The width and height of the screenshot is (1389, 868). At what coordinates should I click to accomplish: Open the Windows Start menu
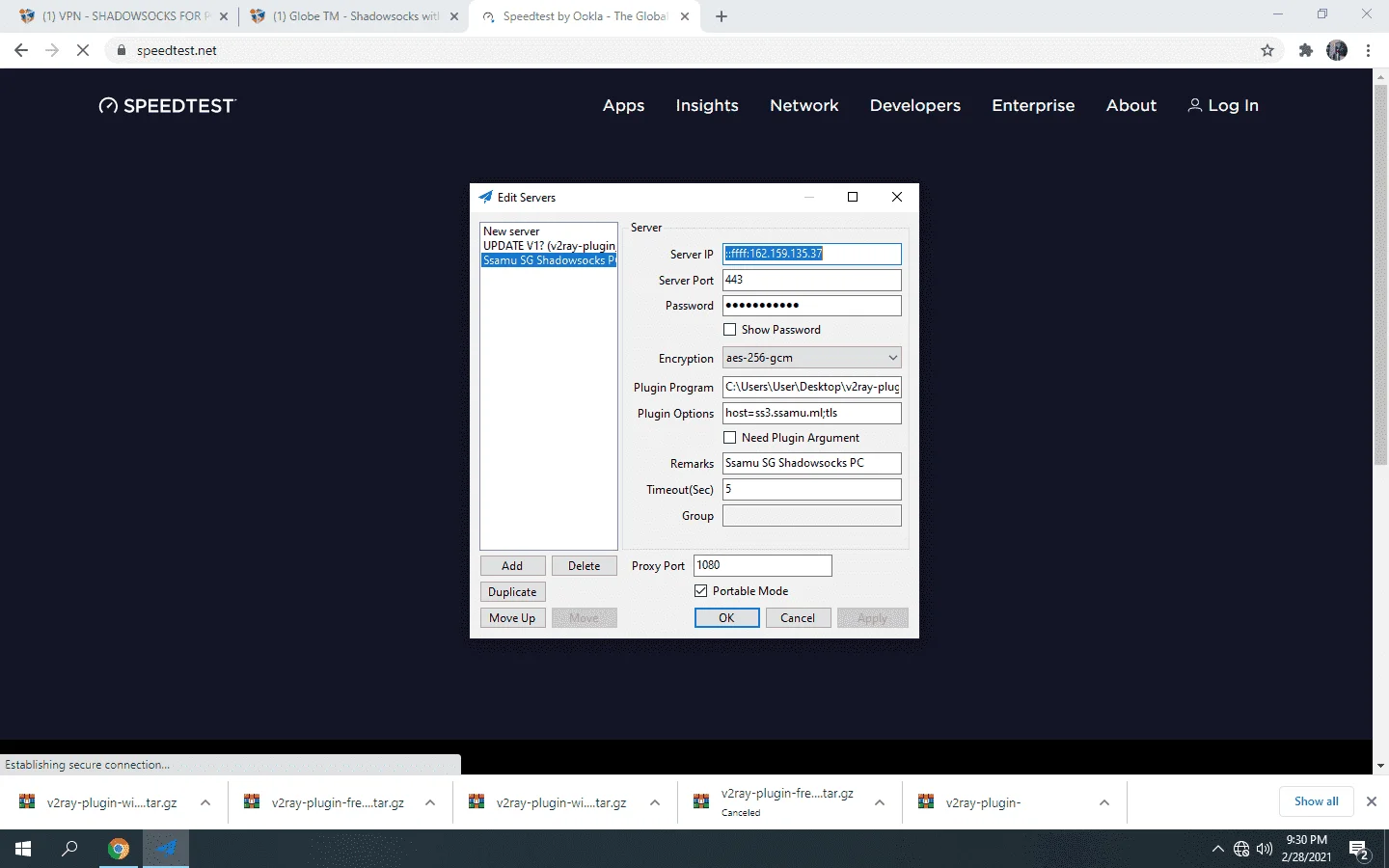[x=23, y=849]
